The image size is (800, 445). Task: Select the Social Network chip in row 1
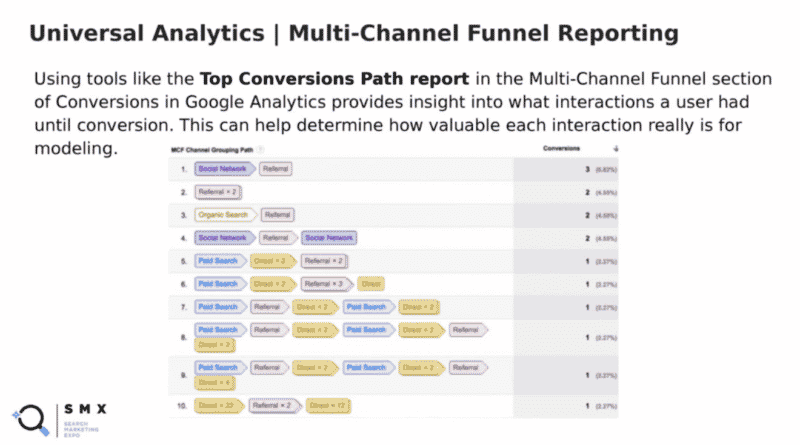tap(224, 169)
